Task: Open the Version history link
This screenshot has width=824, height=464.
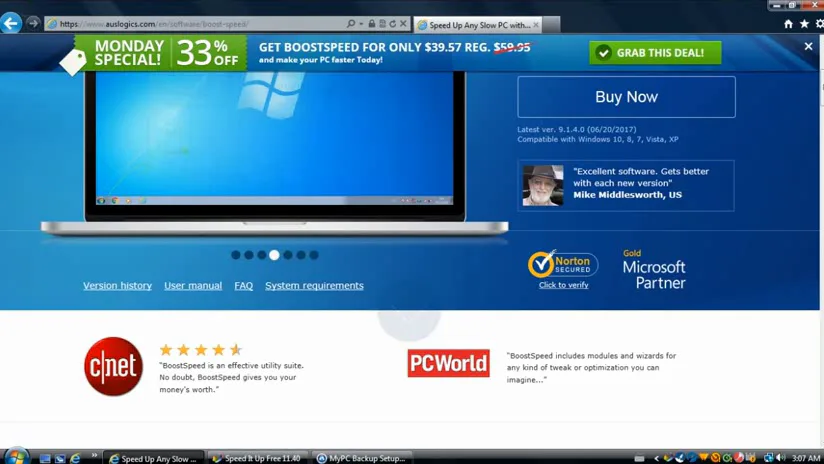Action: [117, 285]
